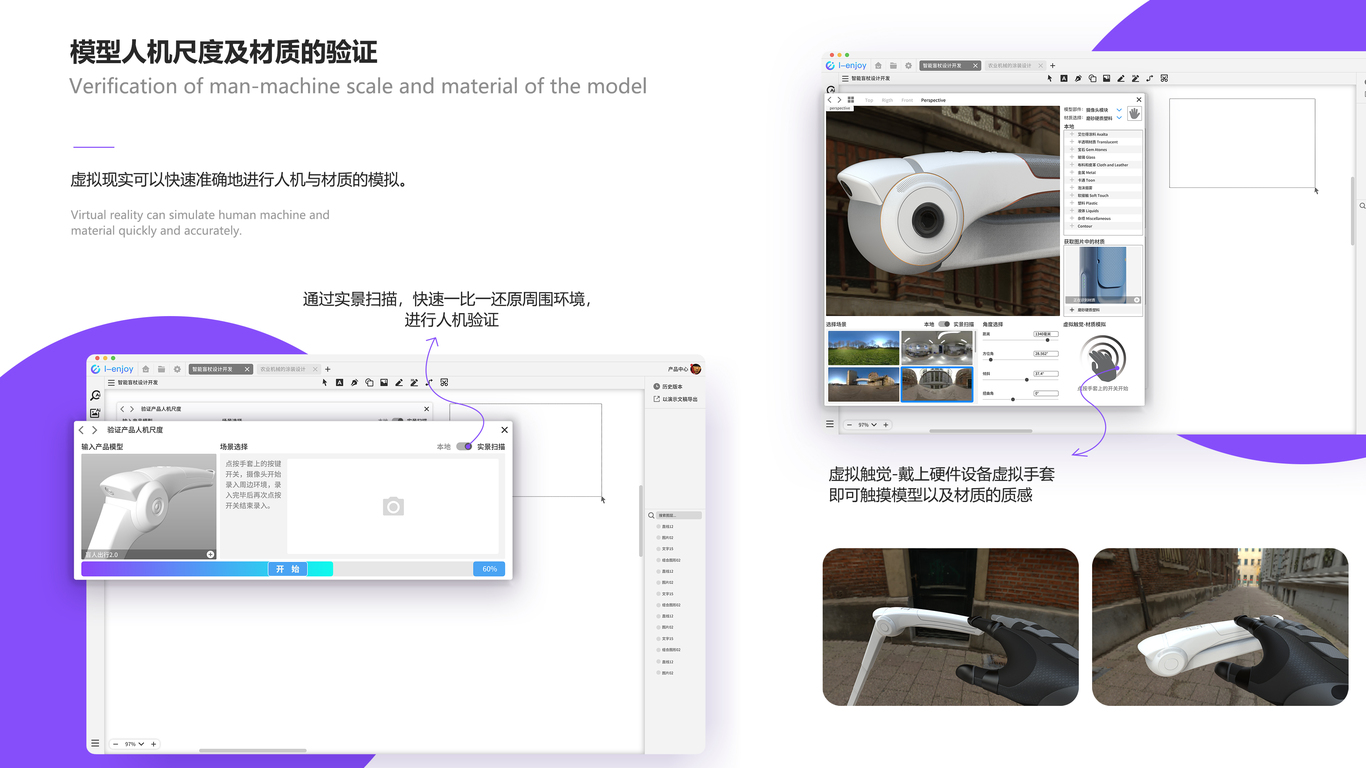Open the 模型部件 dropdown arrow
1366x768 pixels.
pos(1119,110)
